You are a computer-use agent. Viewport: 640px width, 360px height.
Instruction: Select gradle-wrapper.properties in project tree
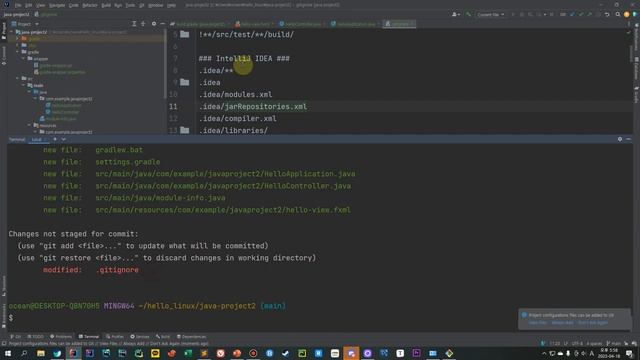point(60,72)
